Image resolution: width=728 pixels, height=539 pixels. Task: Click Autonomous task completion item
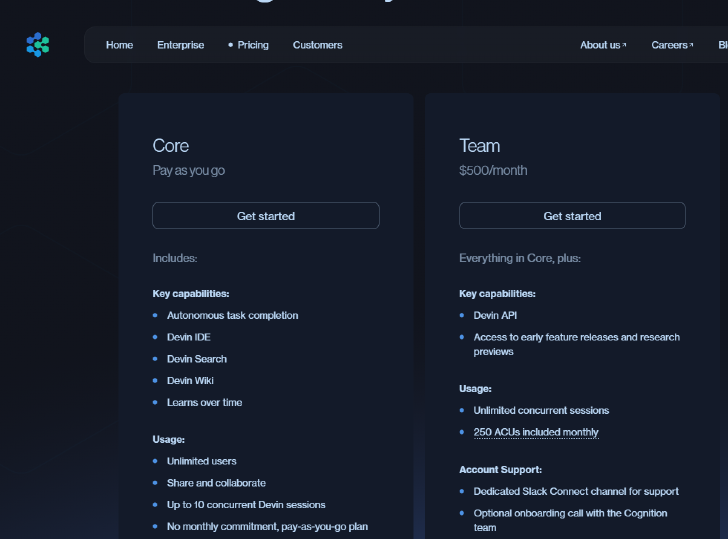[233, 315]
